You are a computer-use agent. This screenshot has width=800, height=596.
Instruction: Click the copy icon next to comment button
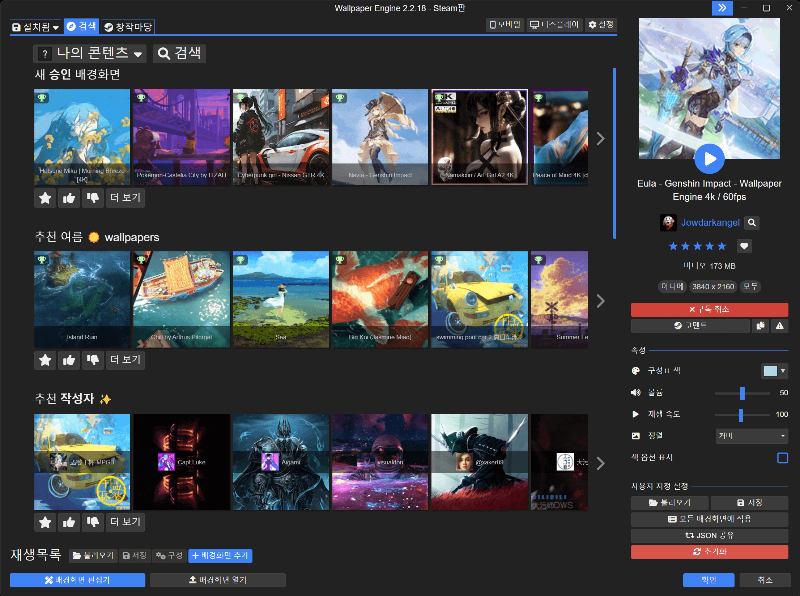(761, 326)
